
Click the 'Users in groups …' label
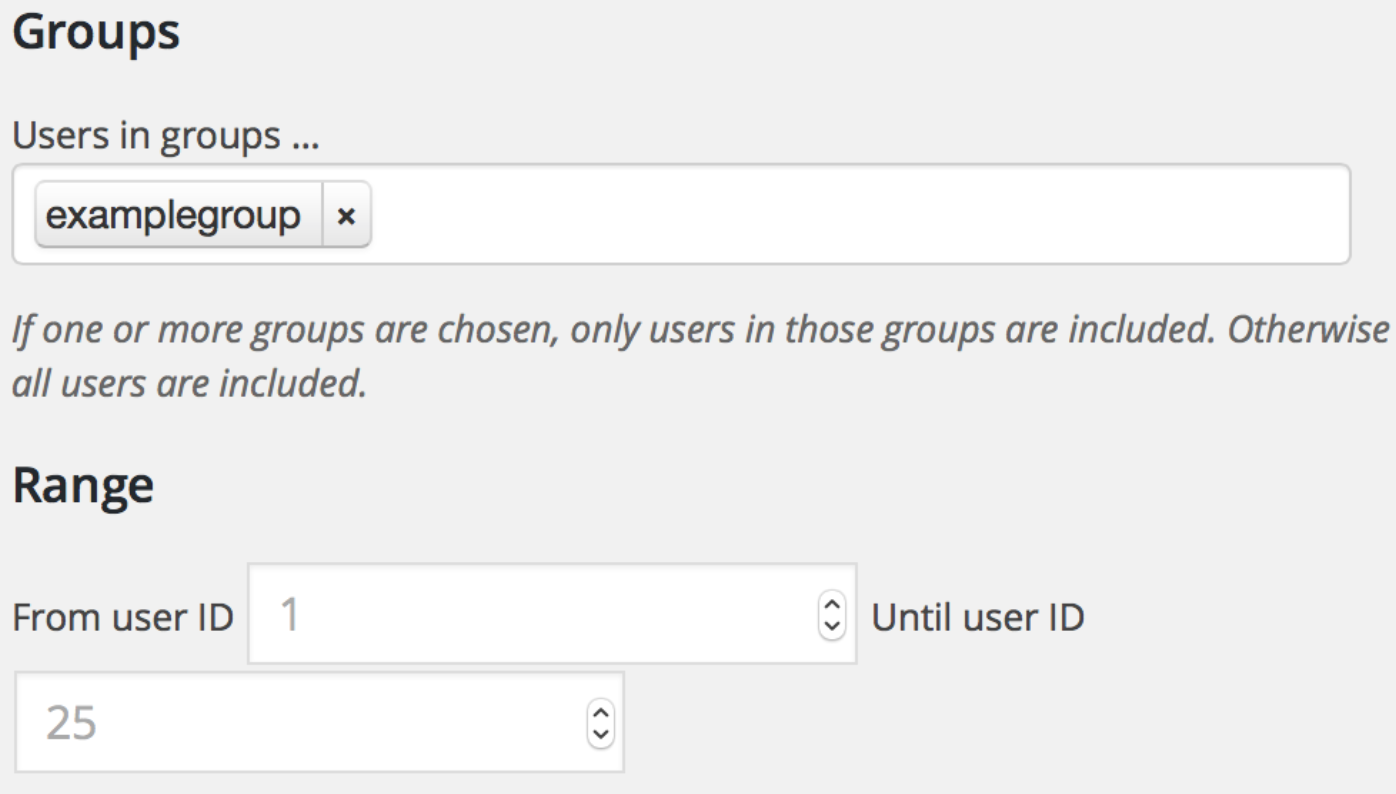click(165, 137)
